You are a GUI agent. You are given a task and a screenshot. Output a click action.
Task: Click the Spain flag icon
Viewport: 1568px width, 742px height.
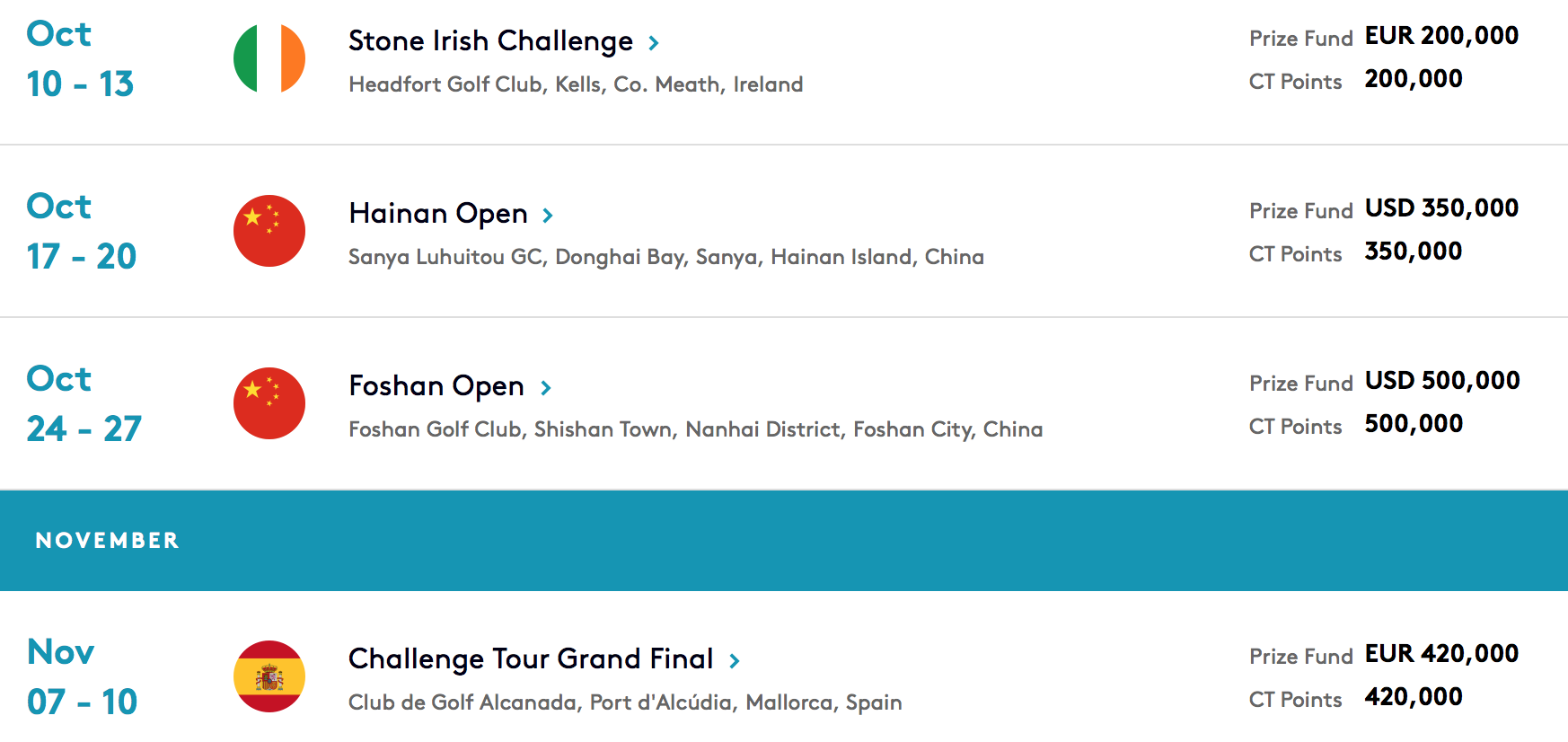(269, 676)
